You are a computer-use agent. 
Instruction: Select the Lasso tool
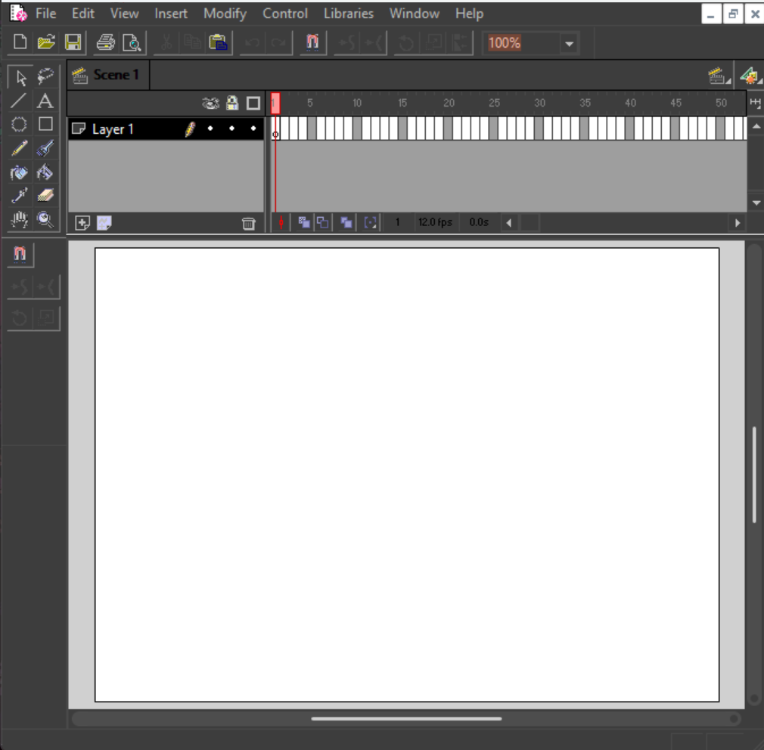coord(45,77)
